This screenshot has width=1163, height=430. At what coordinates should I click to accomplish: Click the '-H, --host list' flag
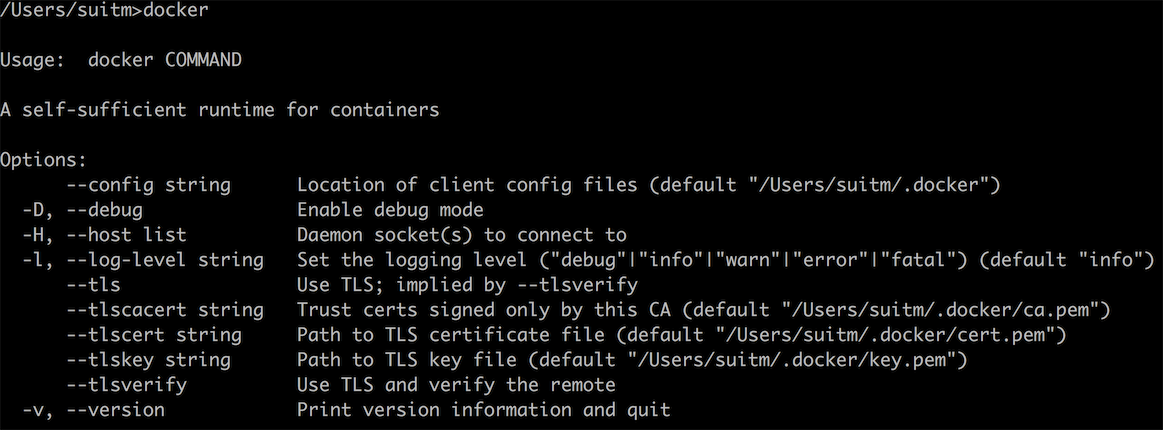click(x=105, y=235)
